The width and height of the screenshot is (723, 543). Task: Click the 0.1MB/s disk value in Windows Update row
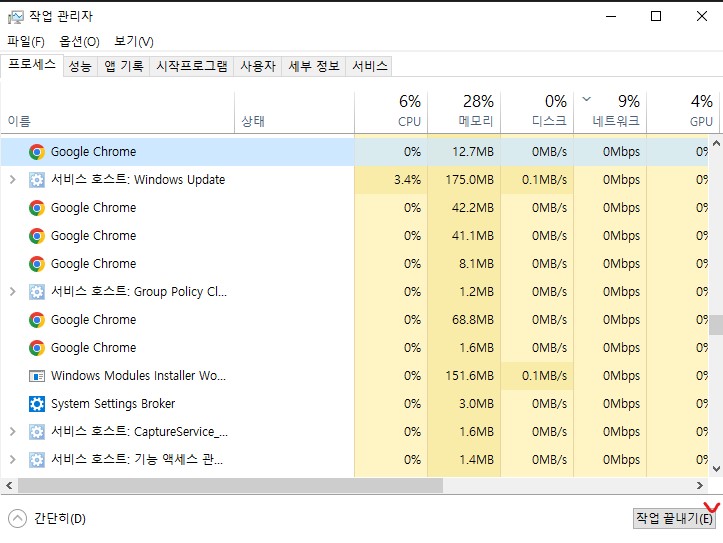click(x=545, y=180)
